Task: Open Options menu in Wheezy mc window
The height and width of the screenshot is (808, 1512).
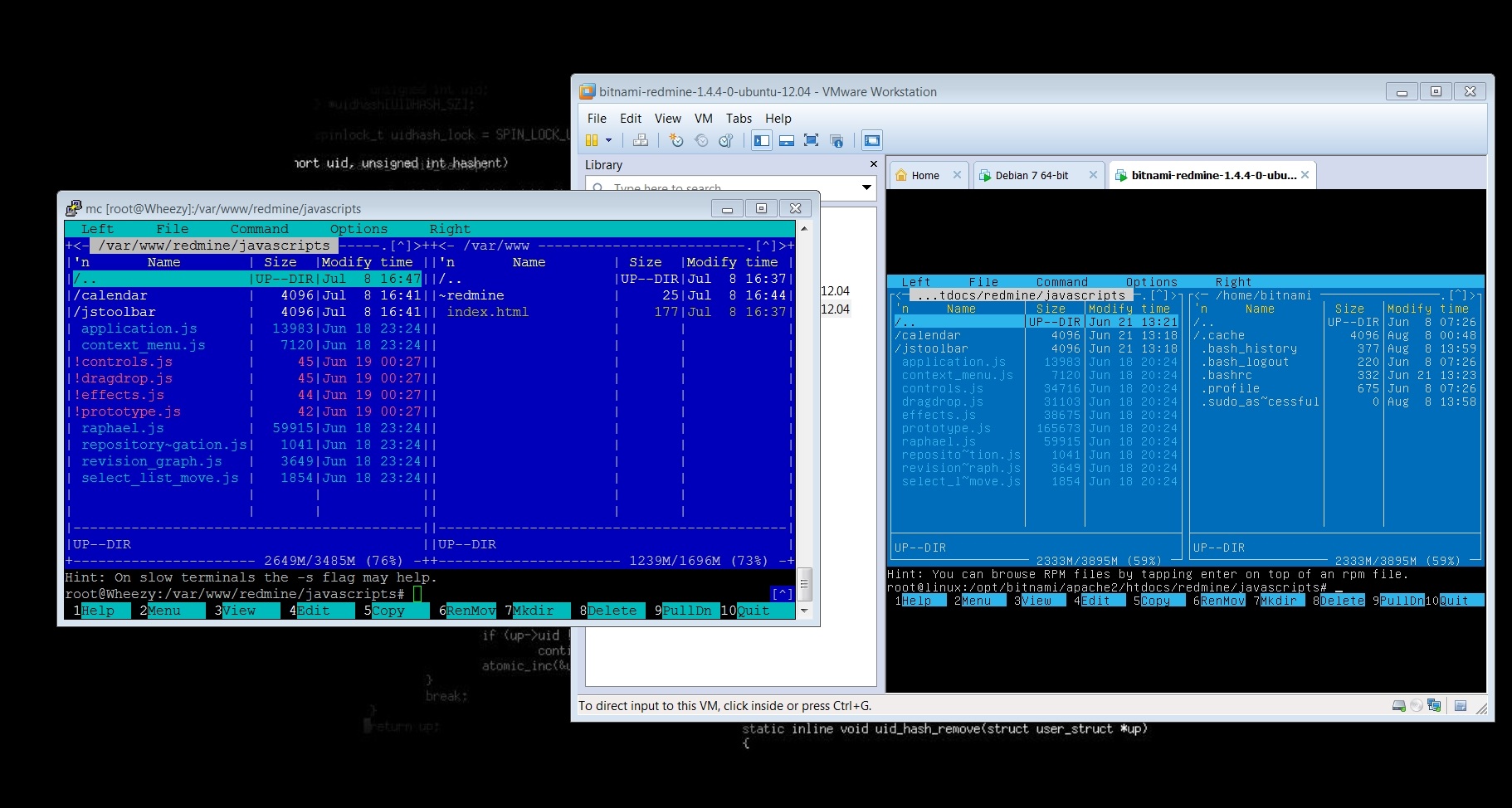Action: (358, 229)
